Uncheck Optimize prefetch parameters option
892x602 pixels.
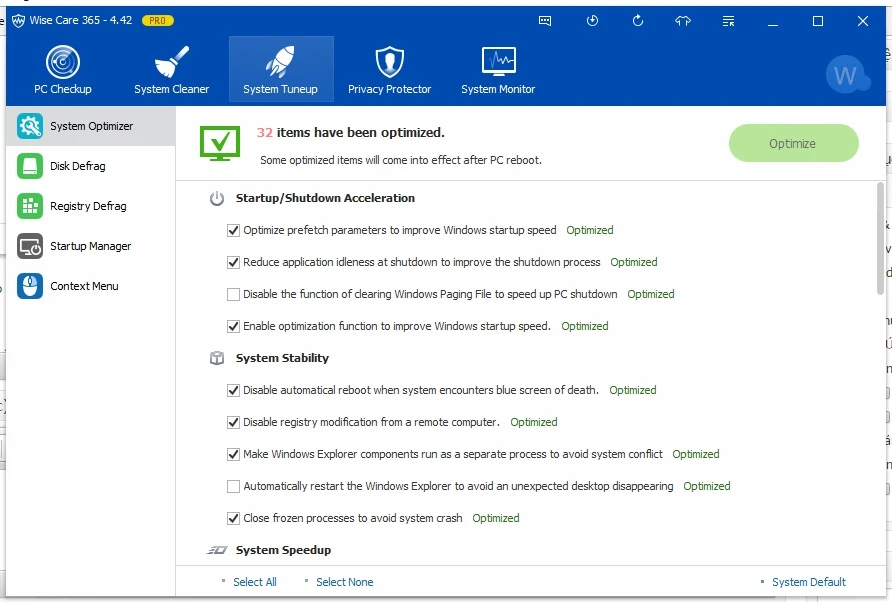point(234,230)
